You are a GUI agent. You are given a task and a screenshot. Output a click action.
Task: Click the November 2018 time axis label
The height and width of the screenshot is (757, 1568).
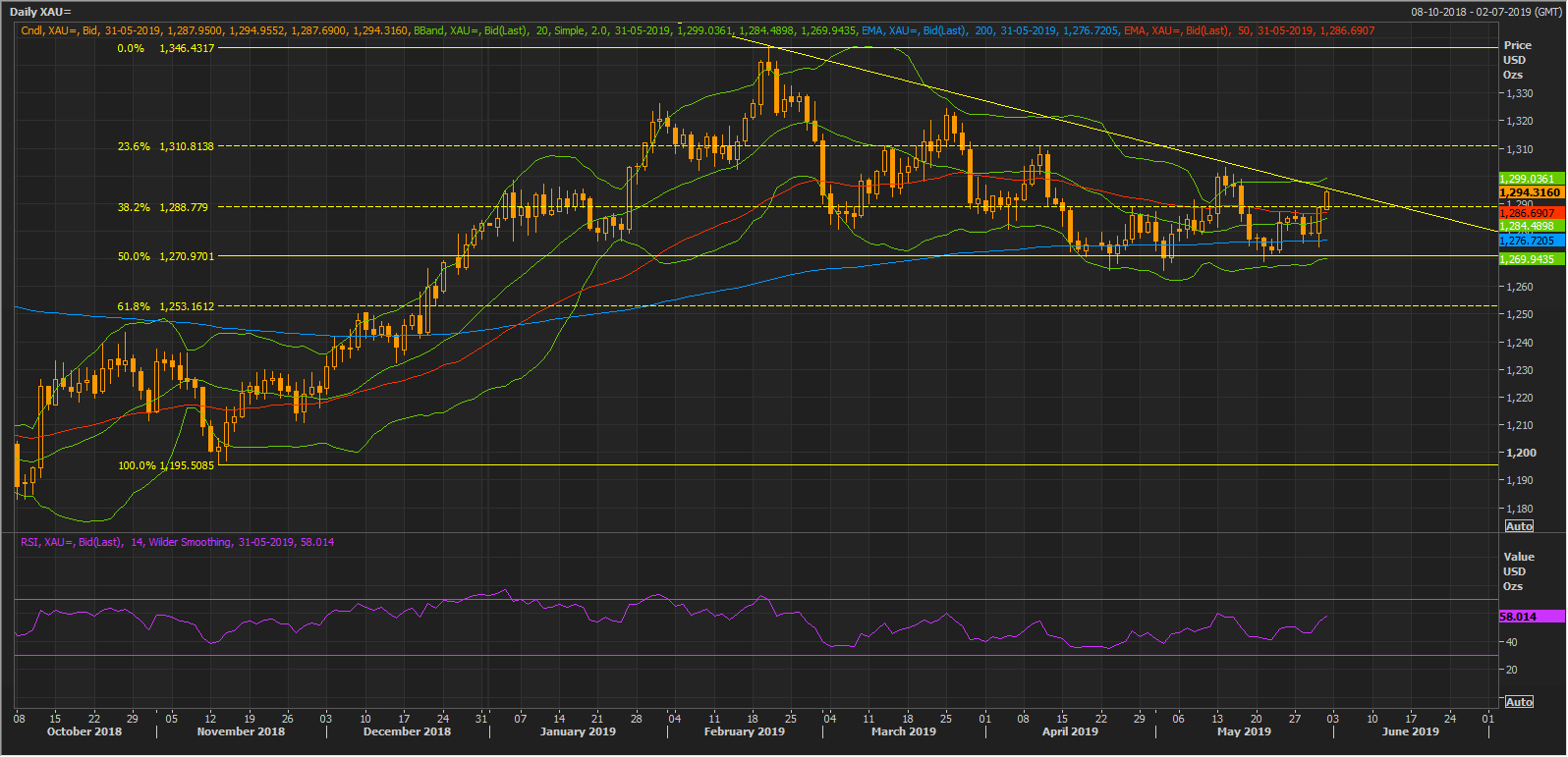pyautogui.click(x=241, y=731)
